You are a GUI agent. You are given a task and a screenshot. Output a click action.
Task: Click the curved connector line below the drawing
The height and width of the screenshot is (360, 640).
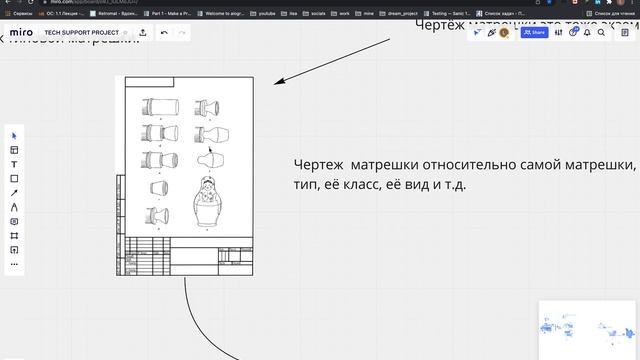pyautogui.click(x=199, y=327)
